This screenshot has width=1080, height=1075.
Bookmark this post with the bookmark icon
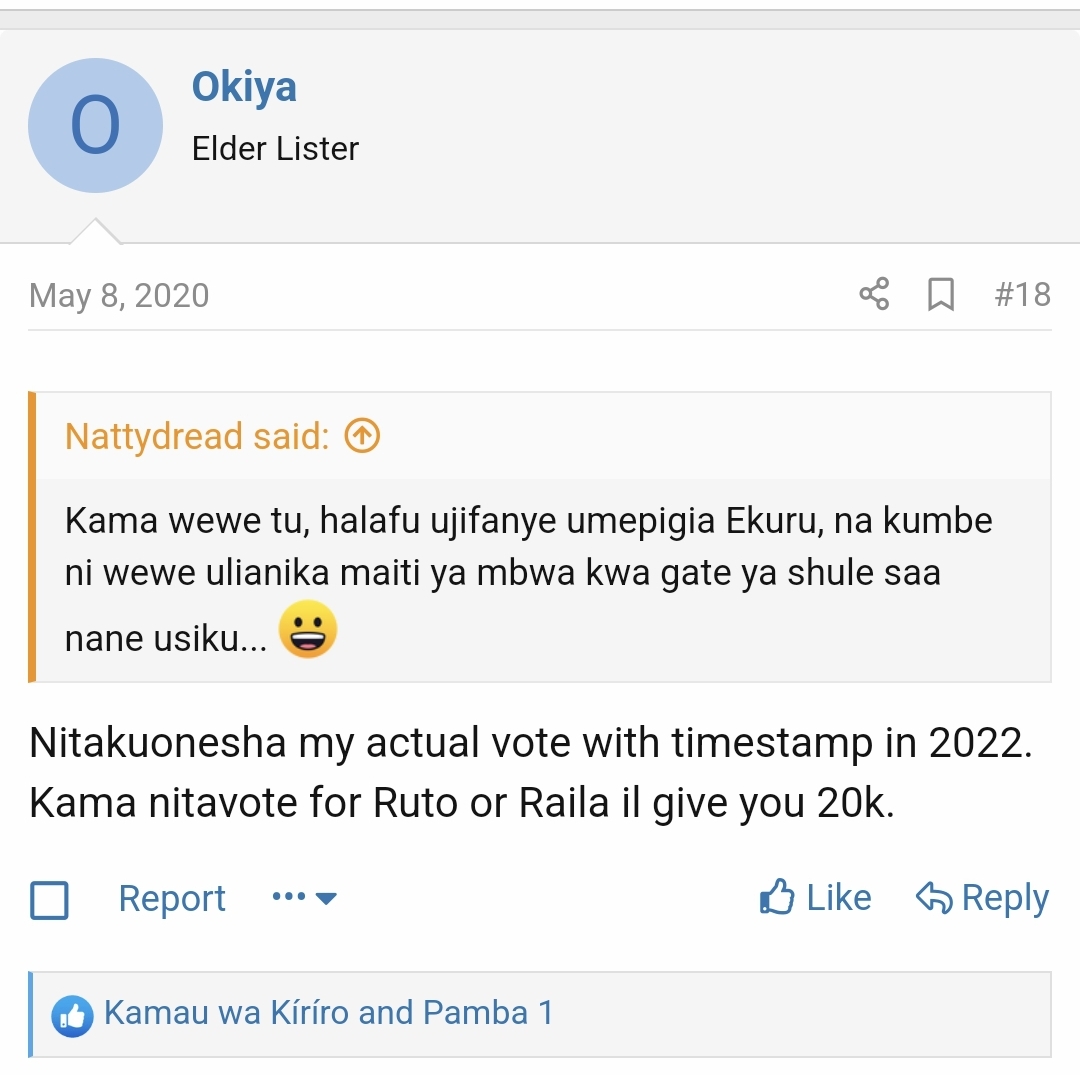click(x=941, y=295)
